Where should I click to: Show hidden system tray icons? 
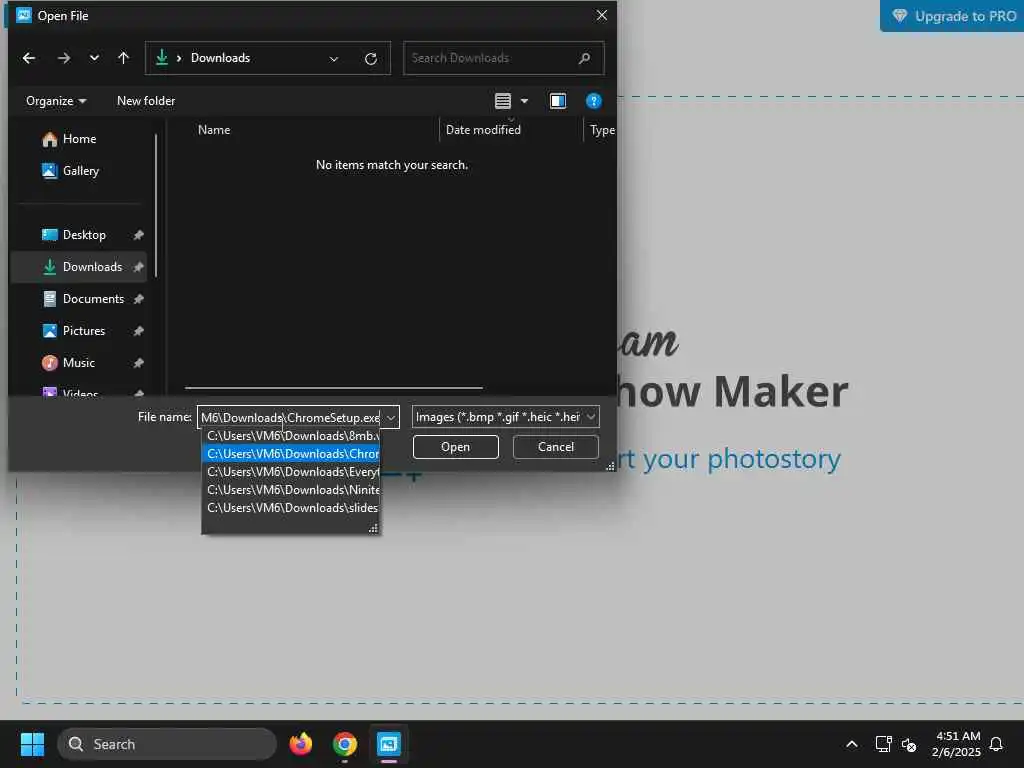[852, 744]
